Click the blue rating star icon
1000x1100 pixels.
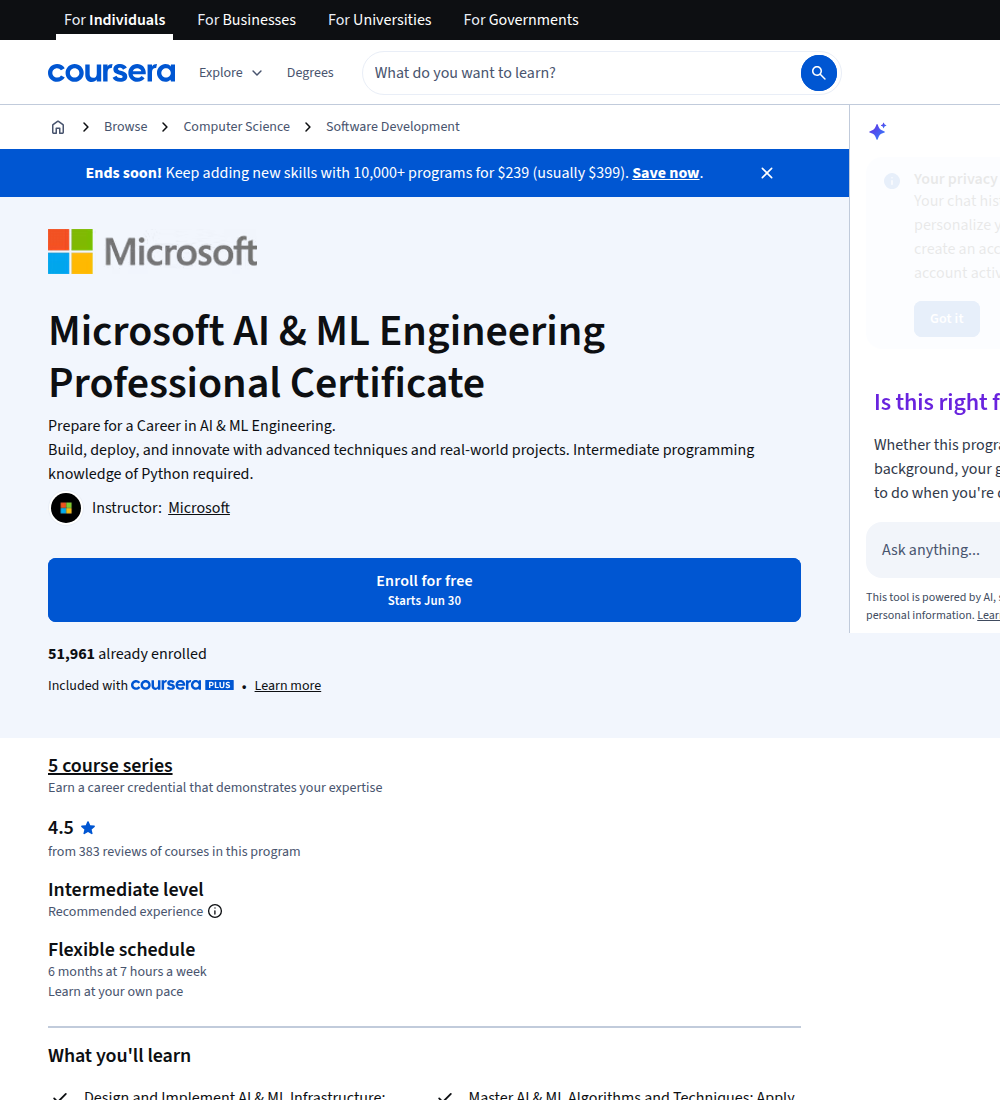pyautogui.click(x=88, y=828)
